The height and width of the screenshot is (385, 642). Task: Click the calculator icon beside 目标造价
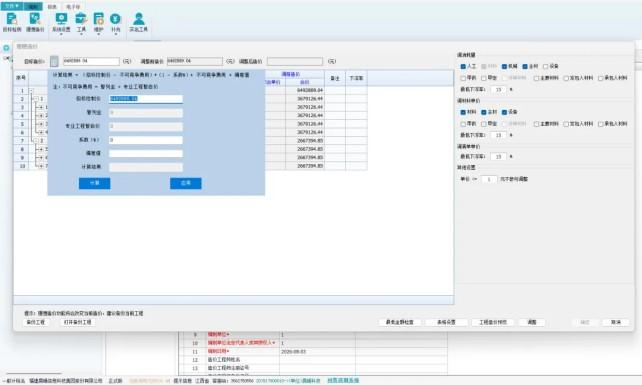pyautogui.click(x=54, y=61)
